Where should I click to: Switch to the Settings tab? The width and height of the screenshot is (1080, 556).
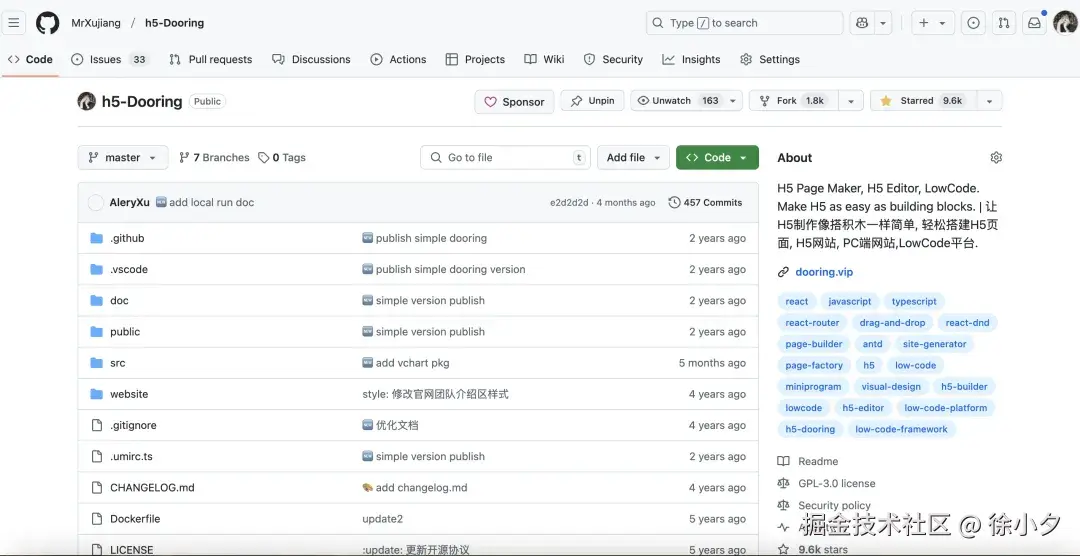770,59
